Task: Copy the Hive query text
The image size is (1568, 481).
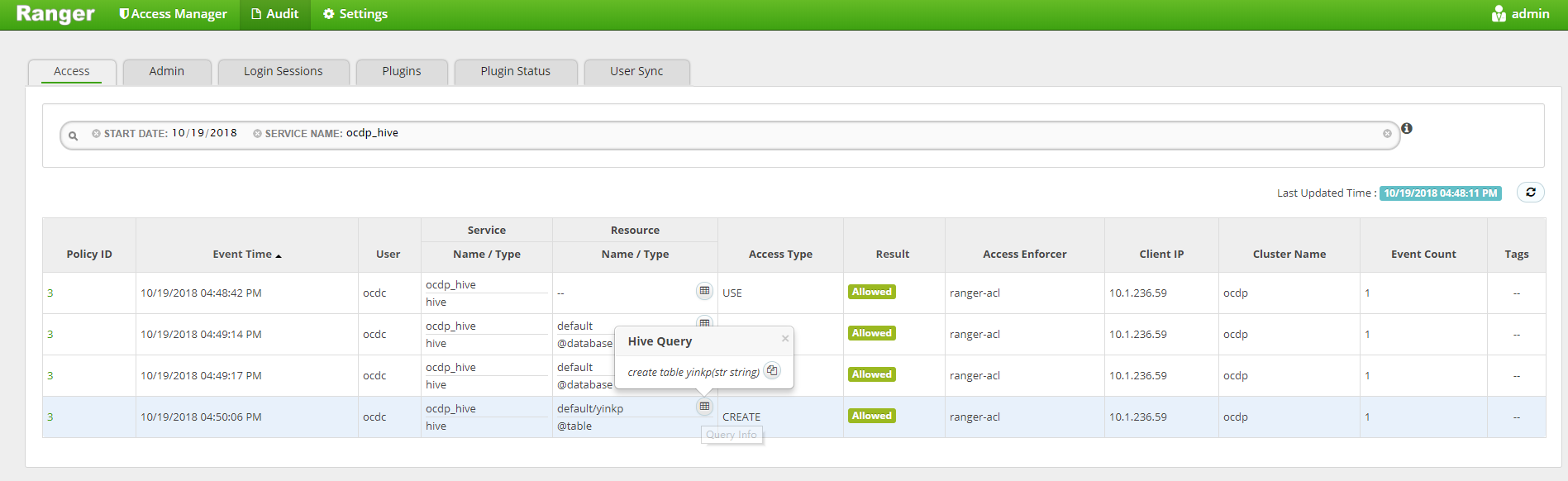Action: (772, 370)
